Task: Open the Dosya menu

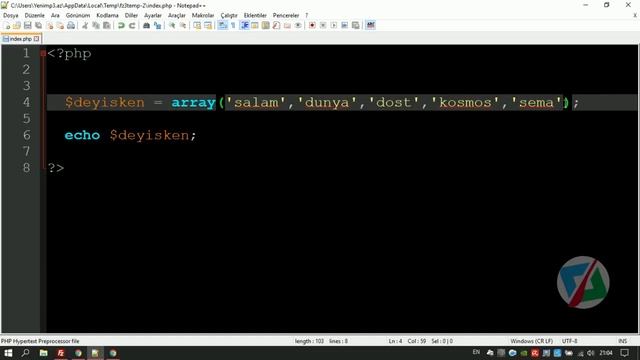Action: coord(11,15)
